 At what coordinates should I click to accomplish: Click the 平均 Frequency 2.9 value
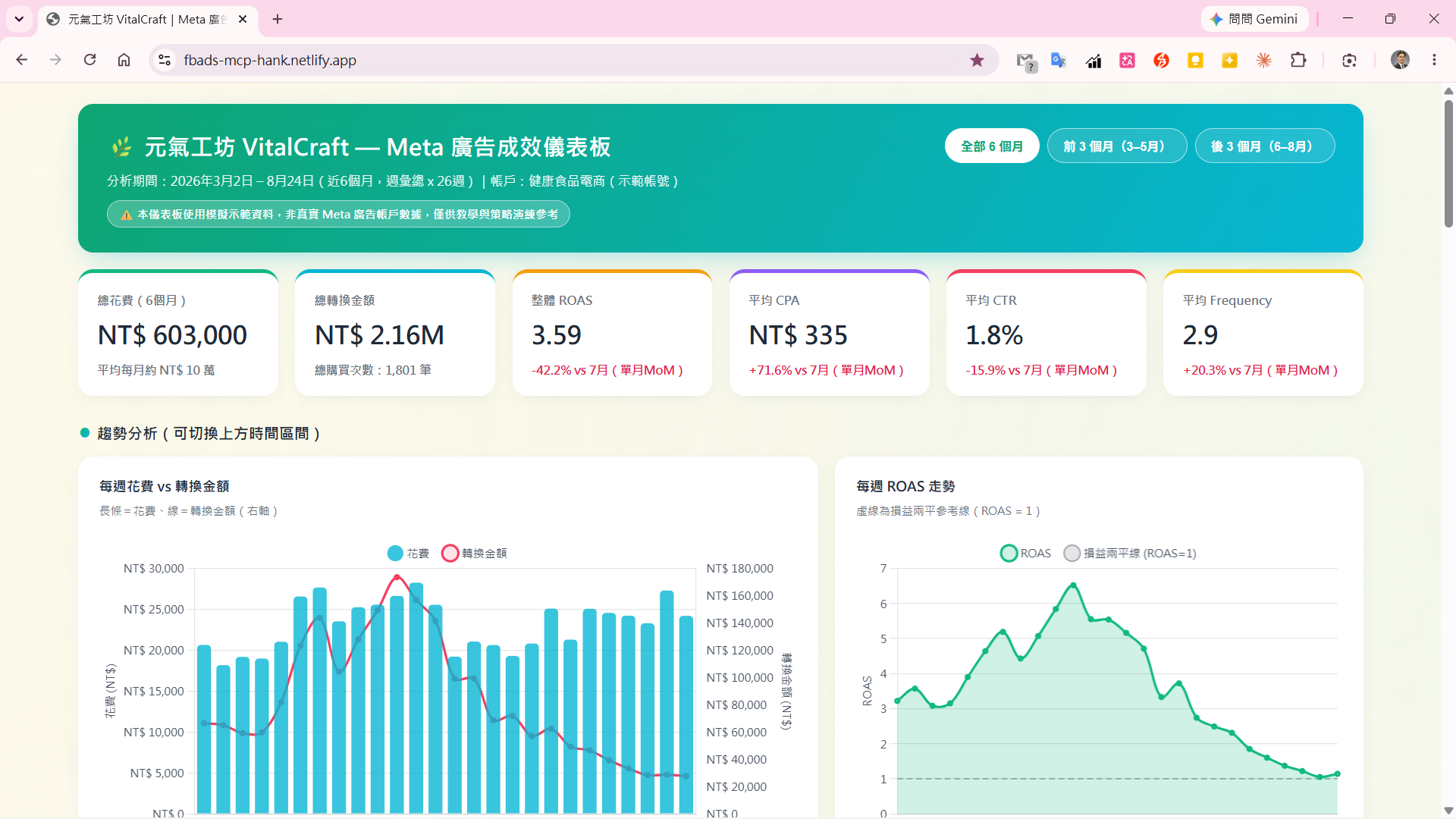pos(1200,335)
